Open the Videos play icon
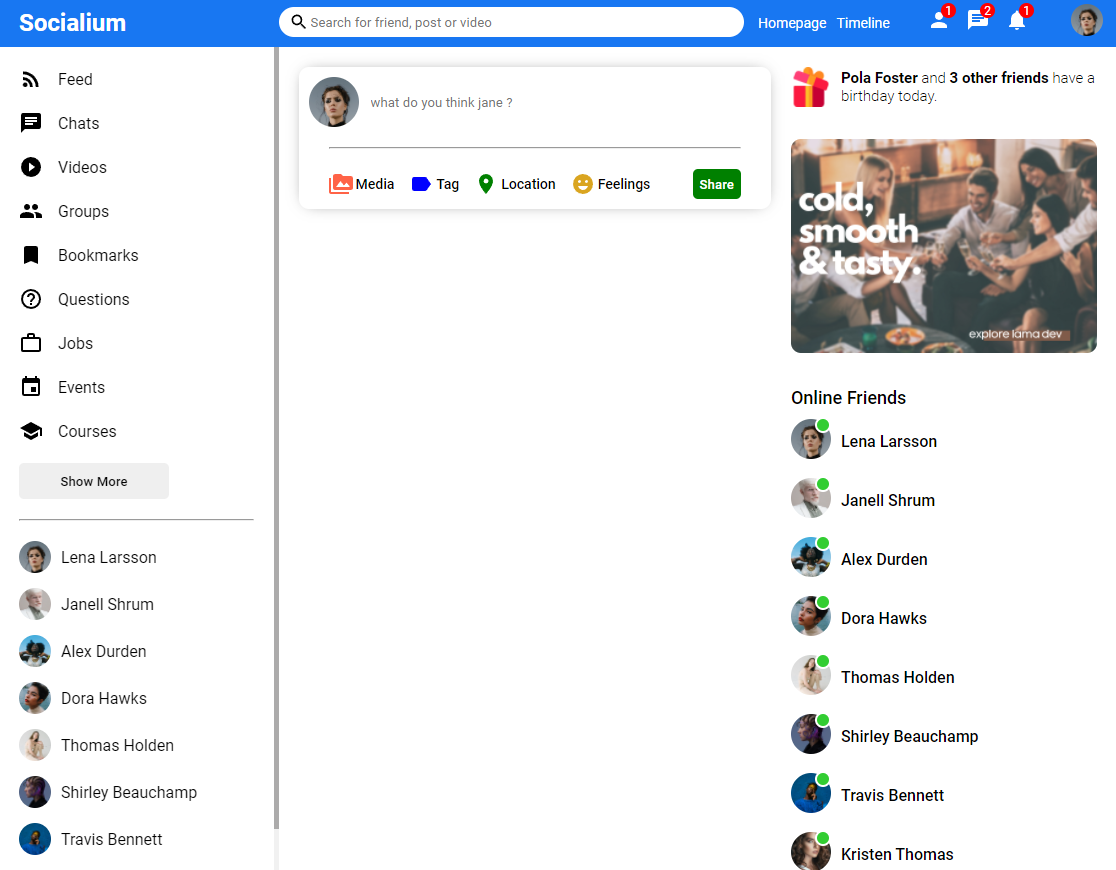1116x870 pixels. (x=31, y=167)
